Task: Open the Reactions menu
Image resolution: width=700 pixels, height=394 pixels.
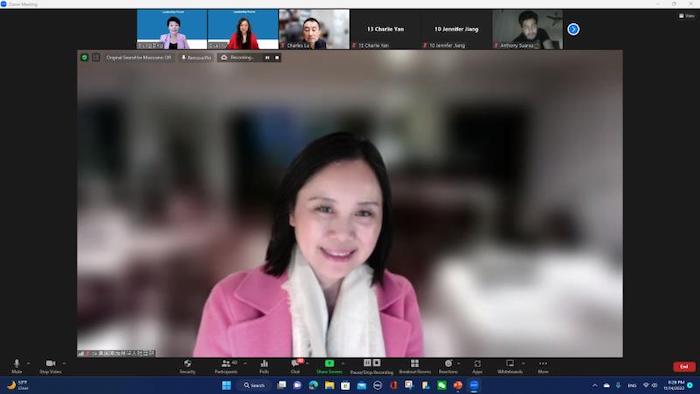Action: click(448, 366)
